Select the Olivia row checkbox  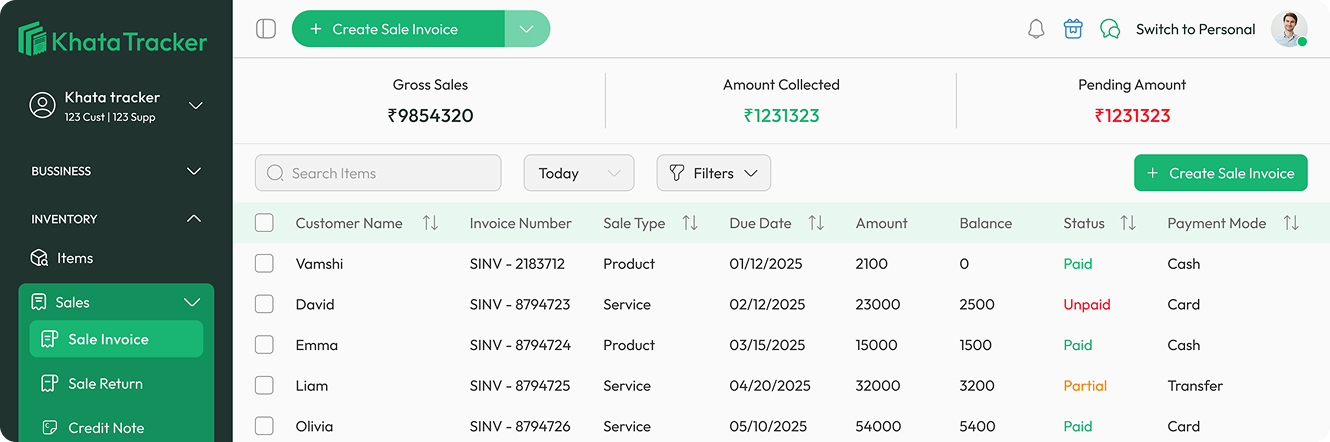click(x=264, y=426)
